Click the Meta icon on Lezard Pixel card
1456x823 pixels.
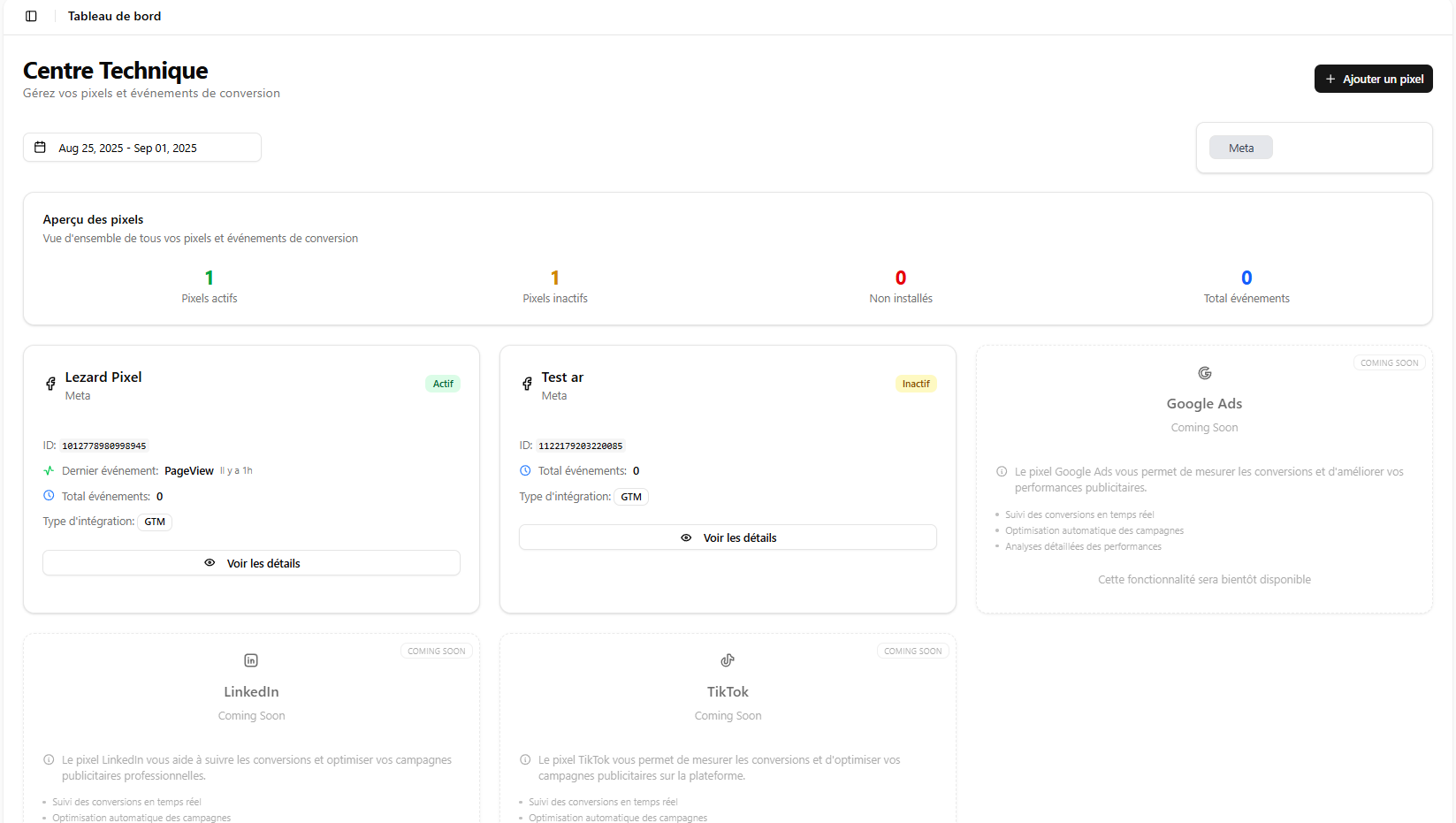[50, 384]
